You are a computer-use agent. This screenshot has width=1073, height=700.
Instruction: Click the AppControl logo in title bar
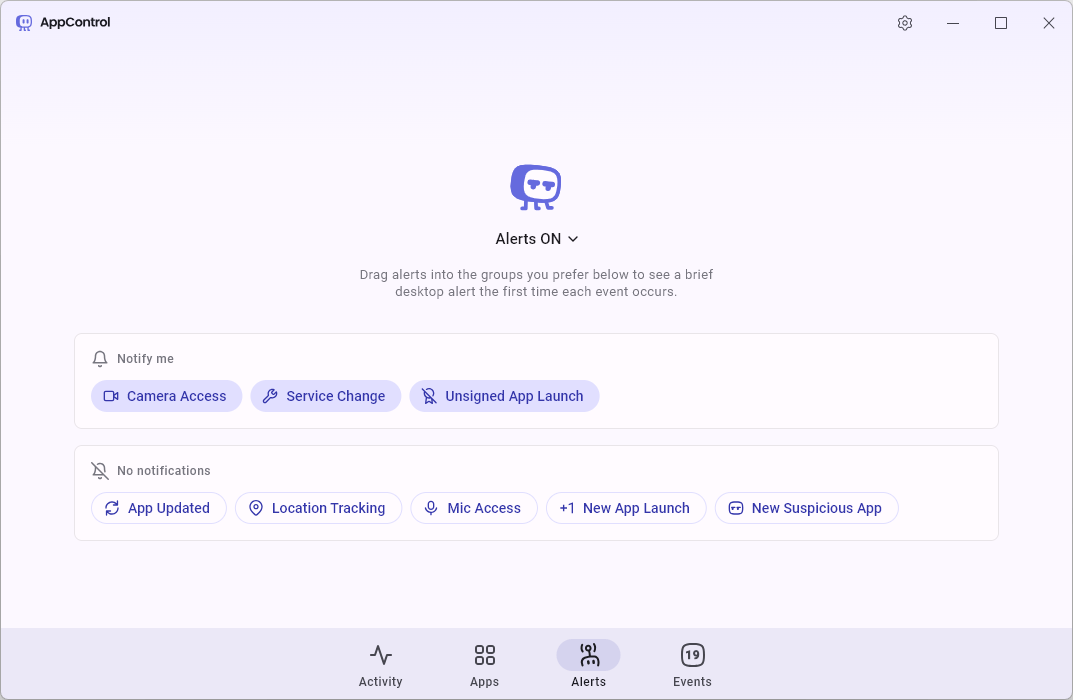point(24,23)
